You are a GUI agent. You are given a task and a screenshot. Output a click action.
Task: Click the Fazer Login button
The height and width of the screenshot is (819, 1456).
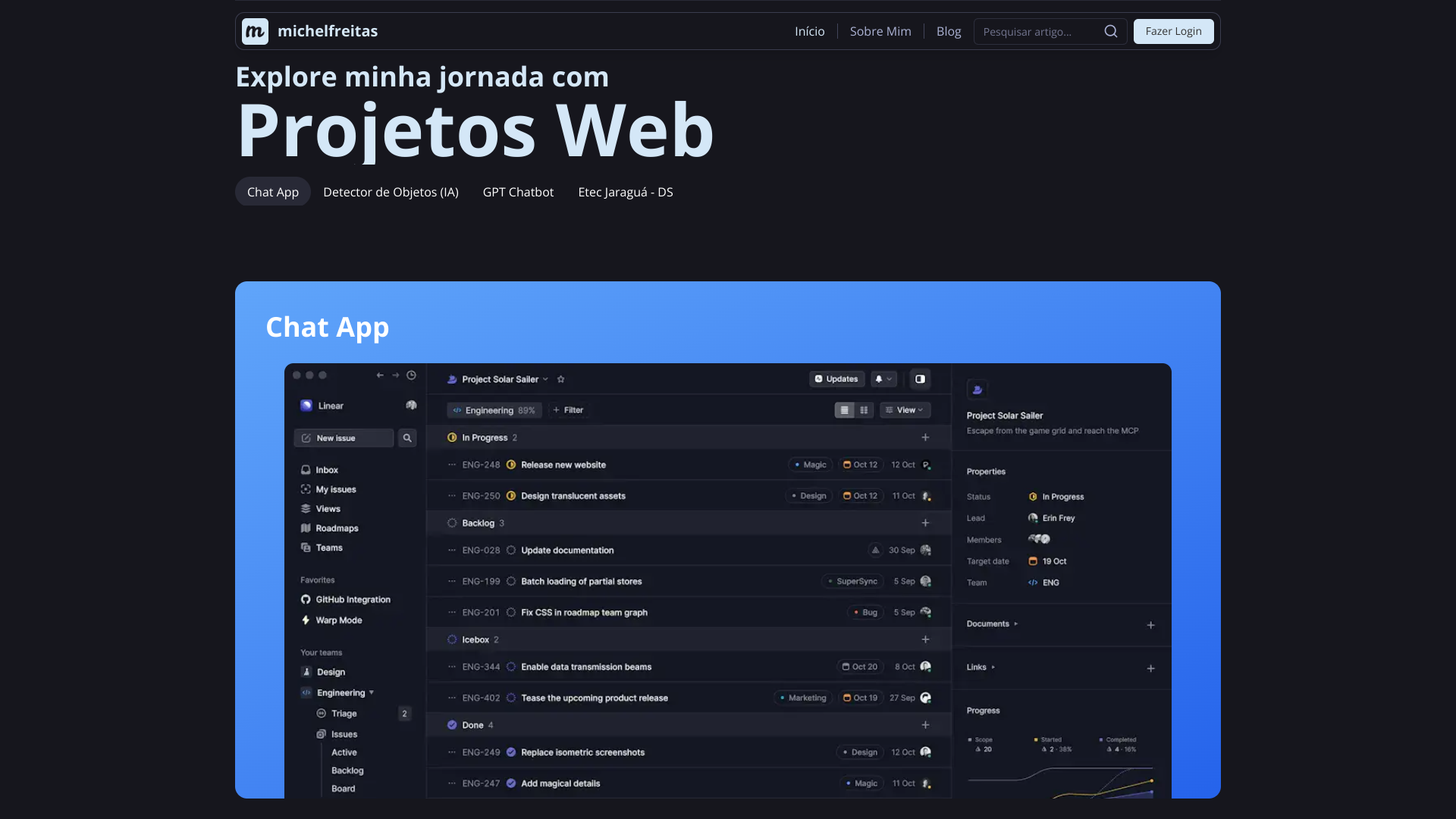[x=1173, y=31]
